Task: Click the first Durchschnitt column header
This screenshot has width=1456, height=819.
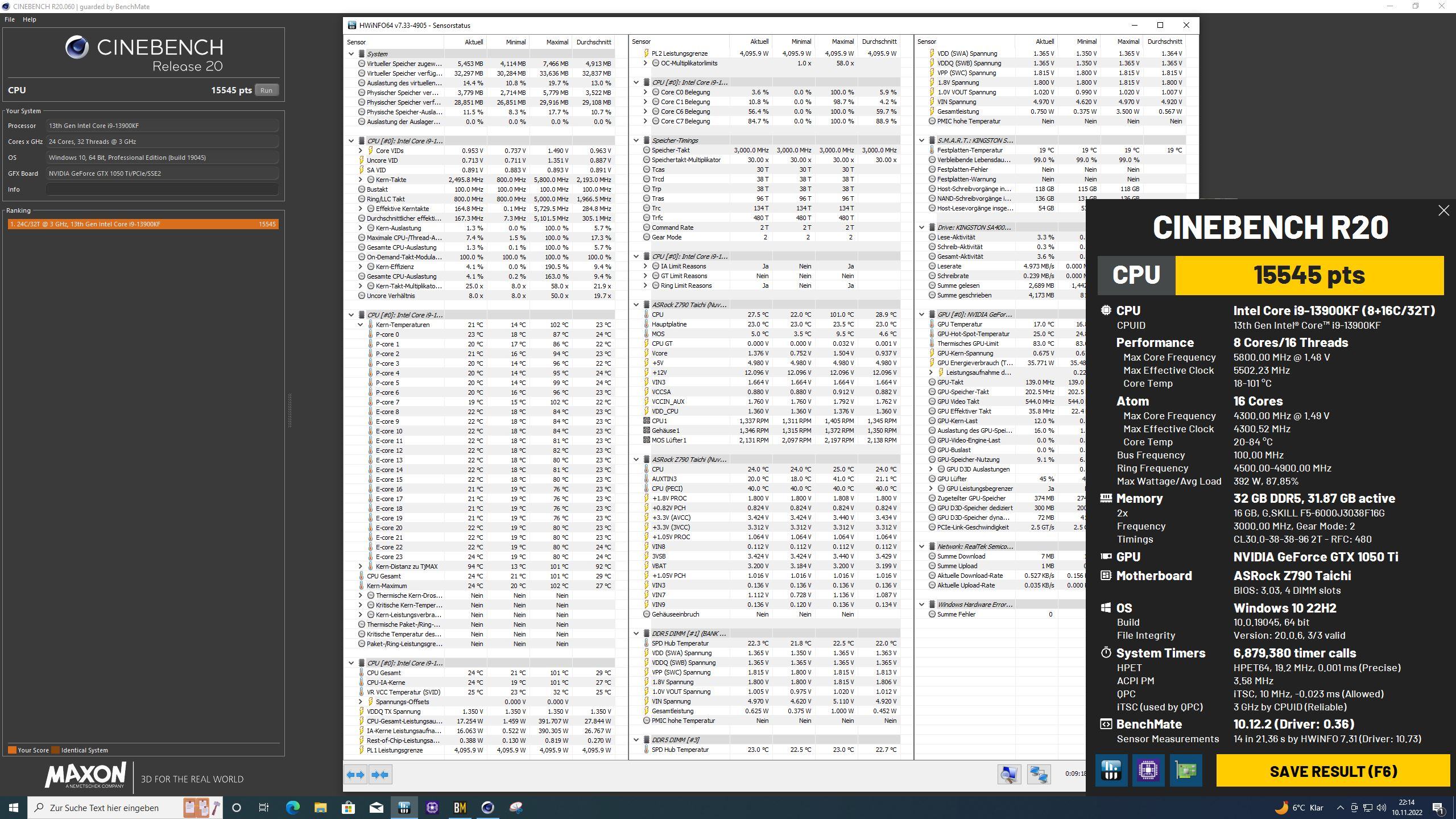Action: (594, 42)
